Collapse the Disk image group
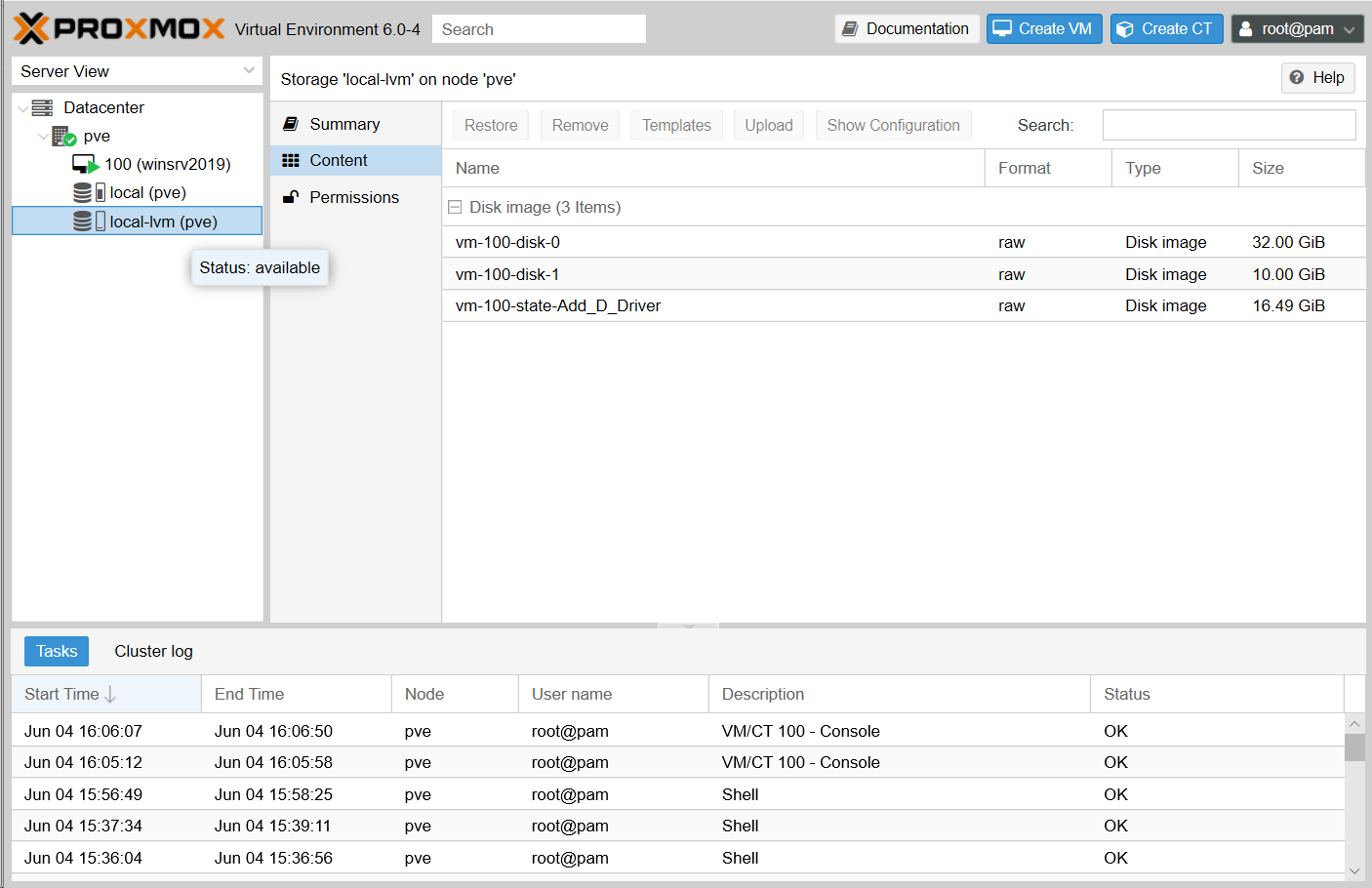 (455, 207)
